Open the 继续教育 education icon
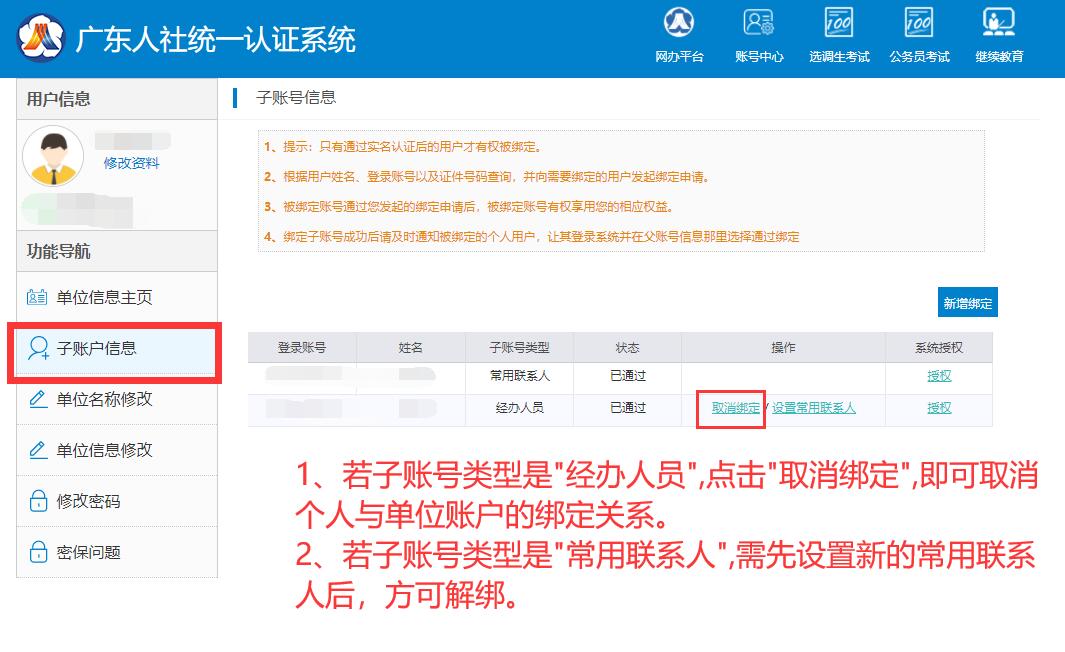 tap(999, 24)
